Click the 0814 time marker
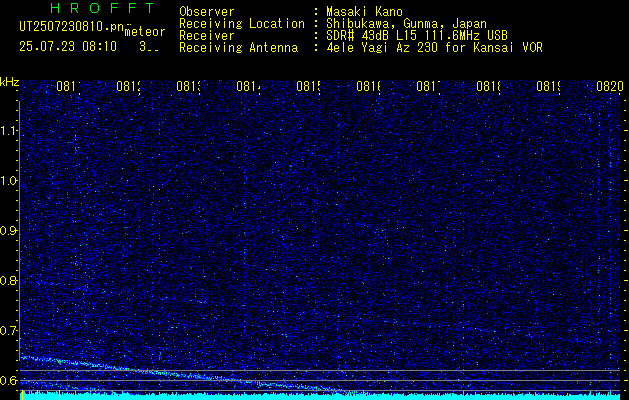Viewport: 629px width, 400px height. (x=248, y=87)
